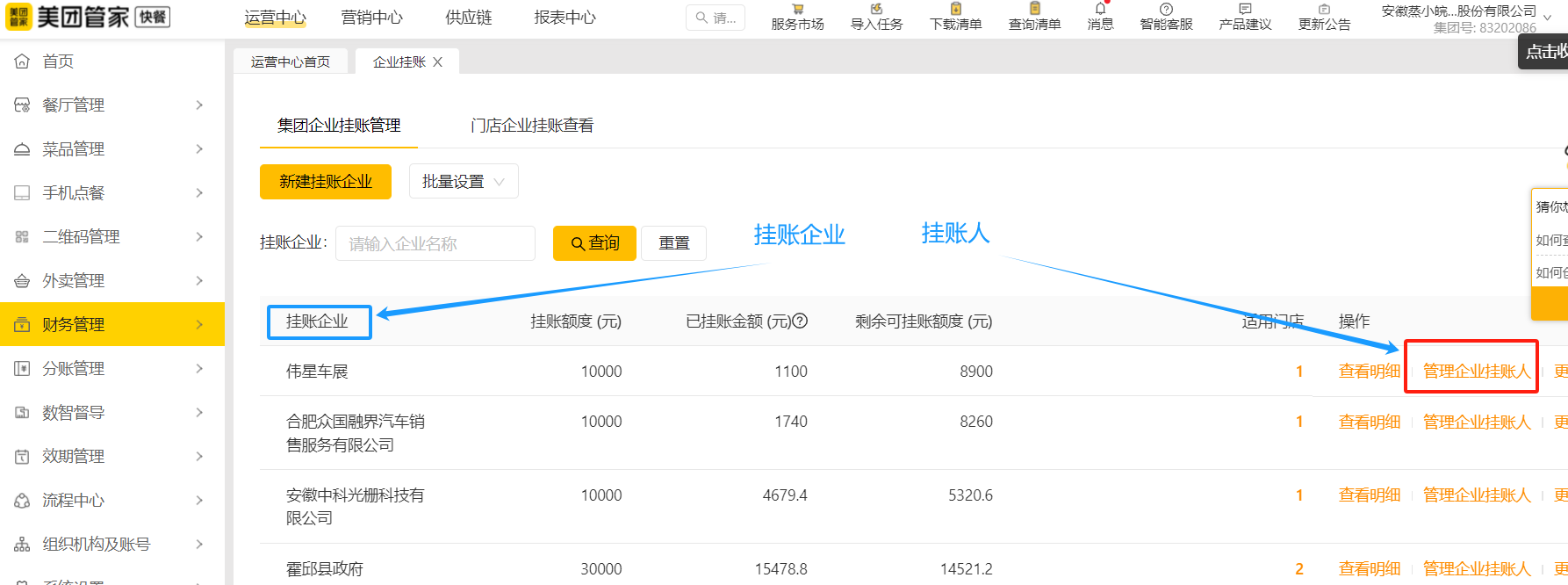Open the 消息 bell notifications
The width and height of the screenshot is (1568, 585).
[x=1100, y=10]
